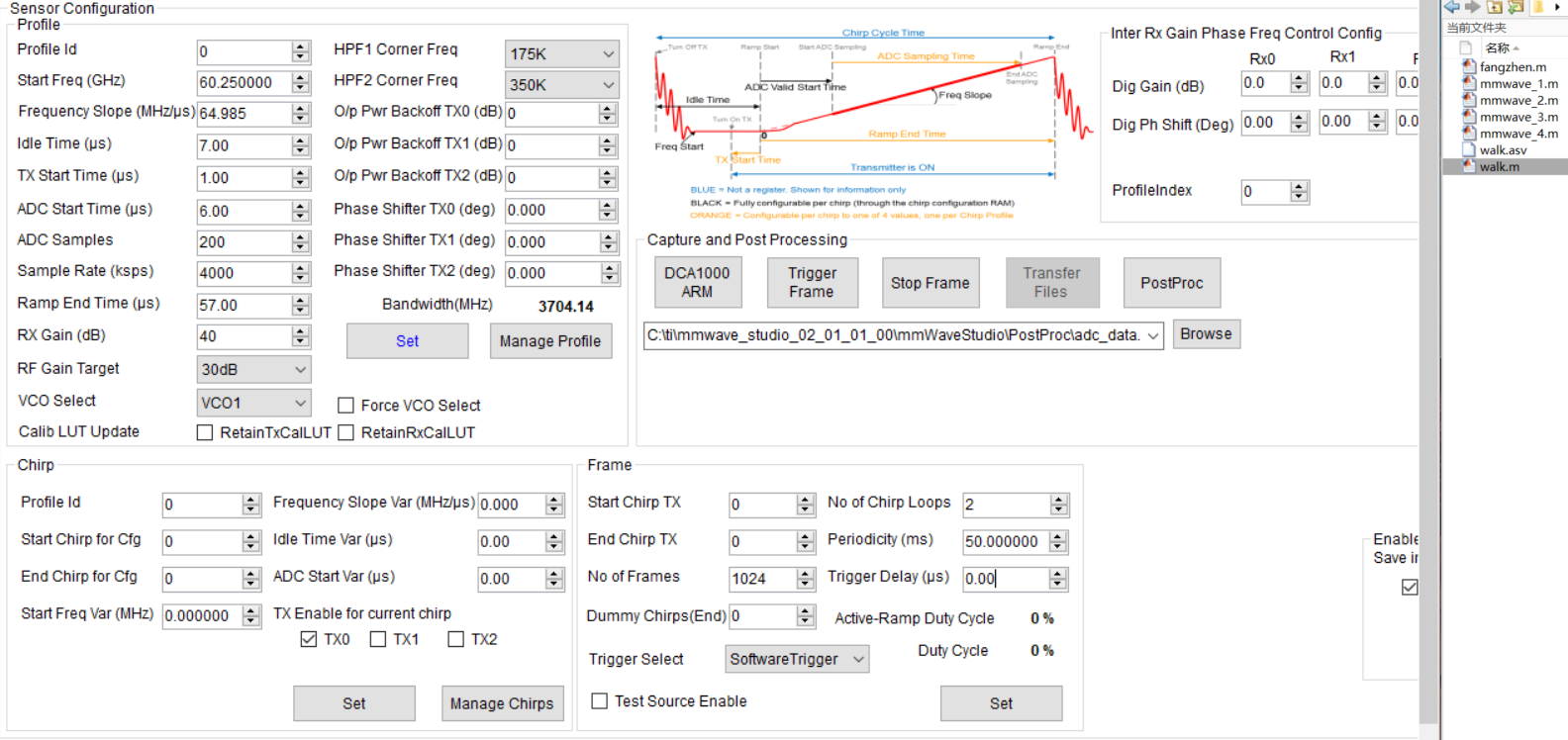Increase the TX Start Time stepper

[x=301, y=172]
